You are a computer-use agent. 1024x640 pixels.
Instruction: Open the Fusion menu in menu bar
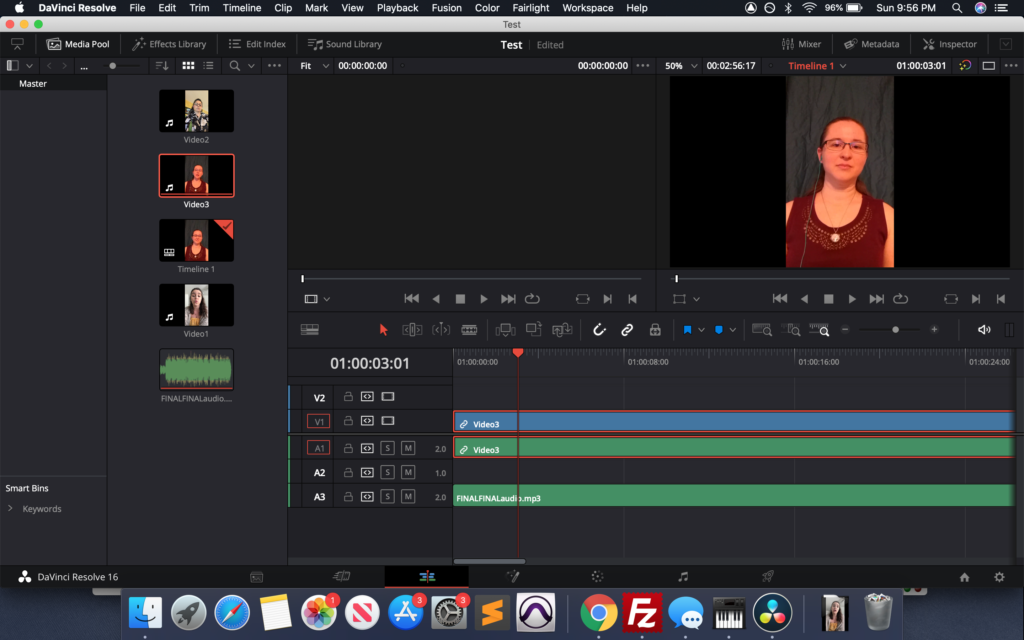[446, 8]
